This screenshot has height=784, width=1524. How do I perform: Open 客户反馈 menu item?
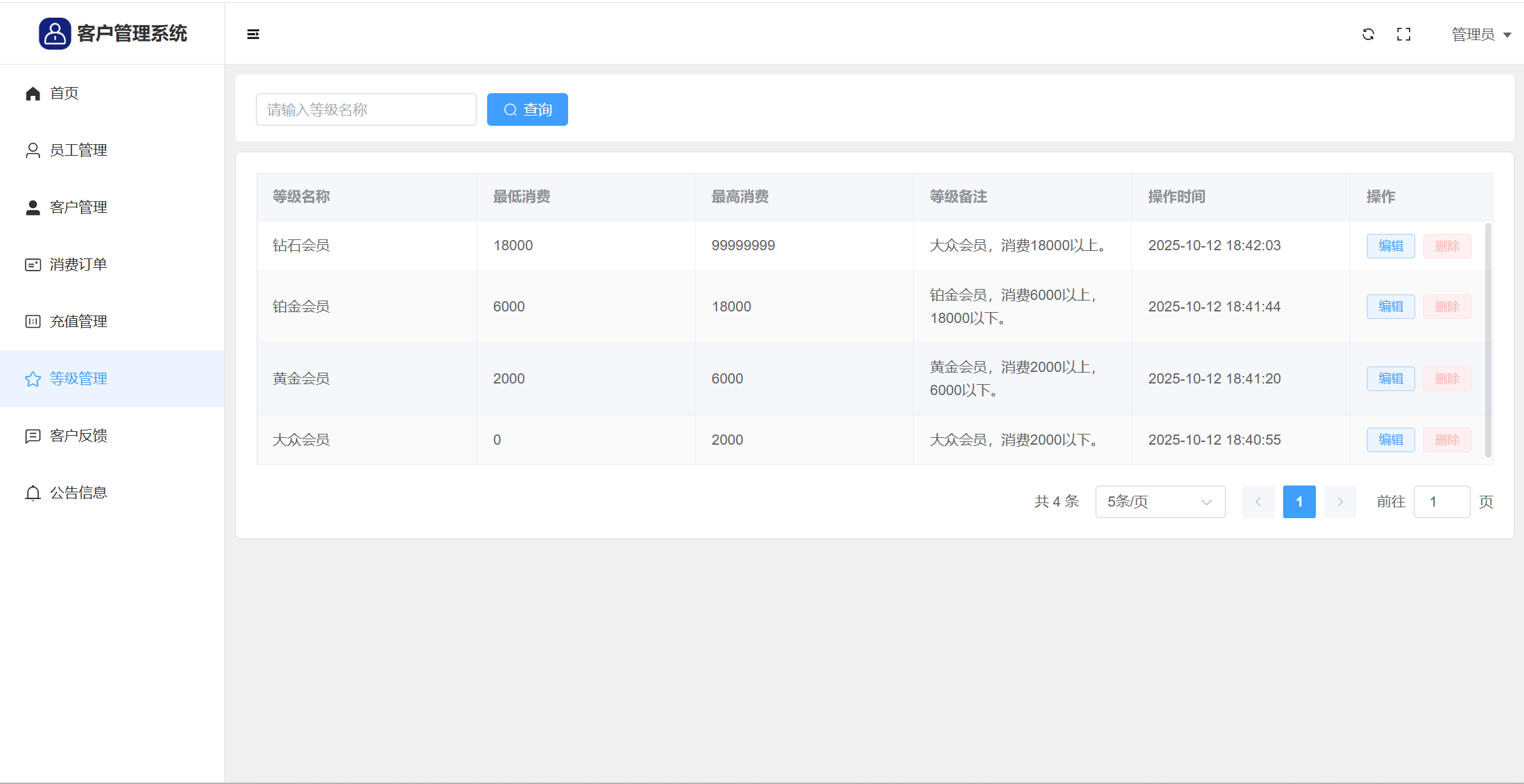[78, 436]
